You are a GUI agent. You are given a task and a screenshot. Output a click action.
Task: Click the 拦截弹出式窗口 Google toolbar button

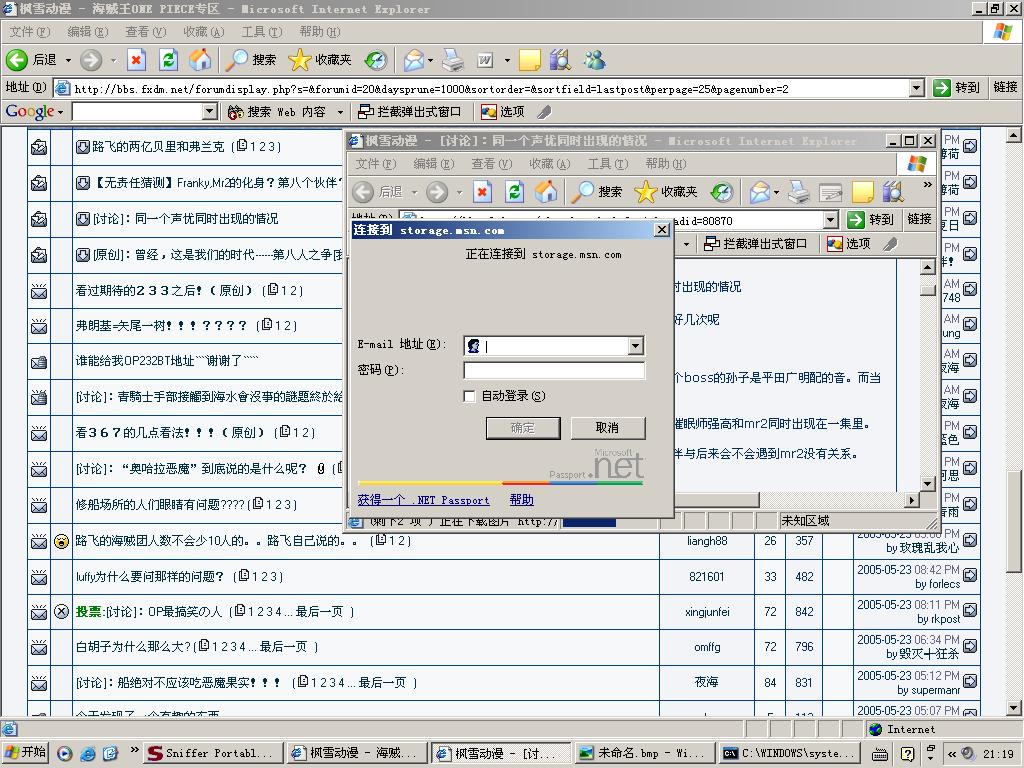410,112
